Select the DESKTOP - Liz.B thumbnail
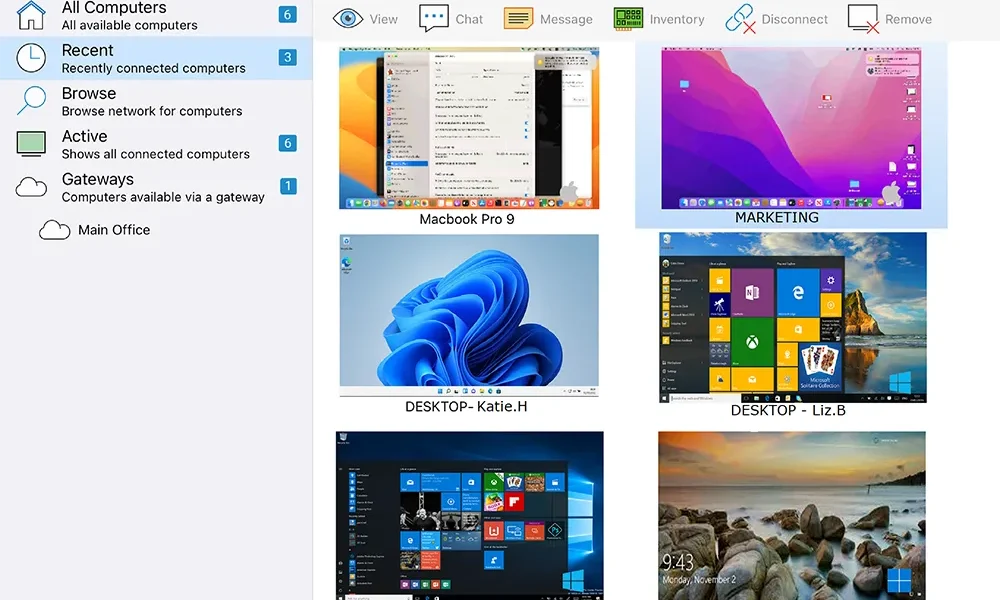This screenshot has width=1000, height=600. click(792, 317)
